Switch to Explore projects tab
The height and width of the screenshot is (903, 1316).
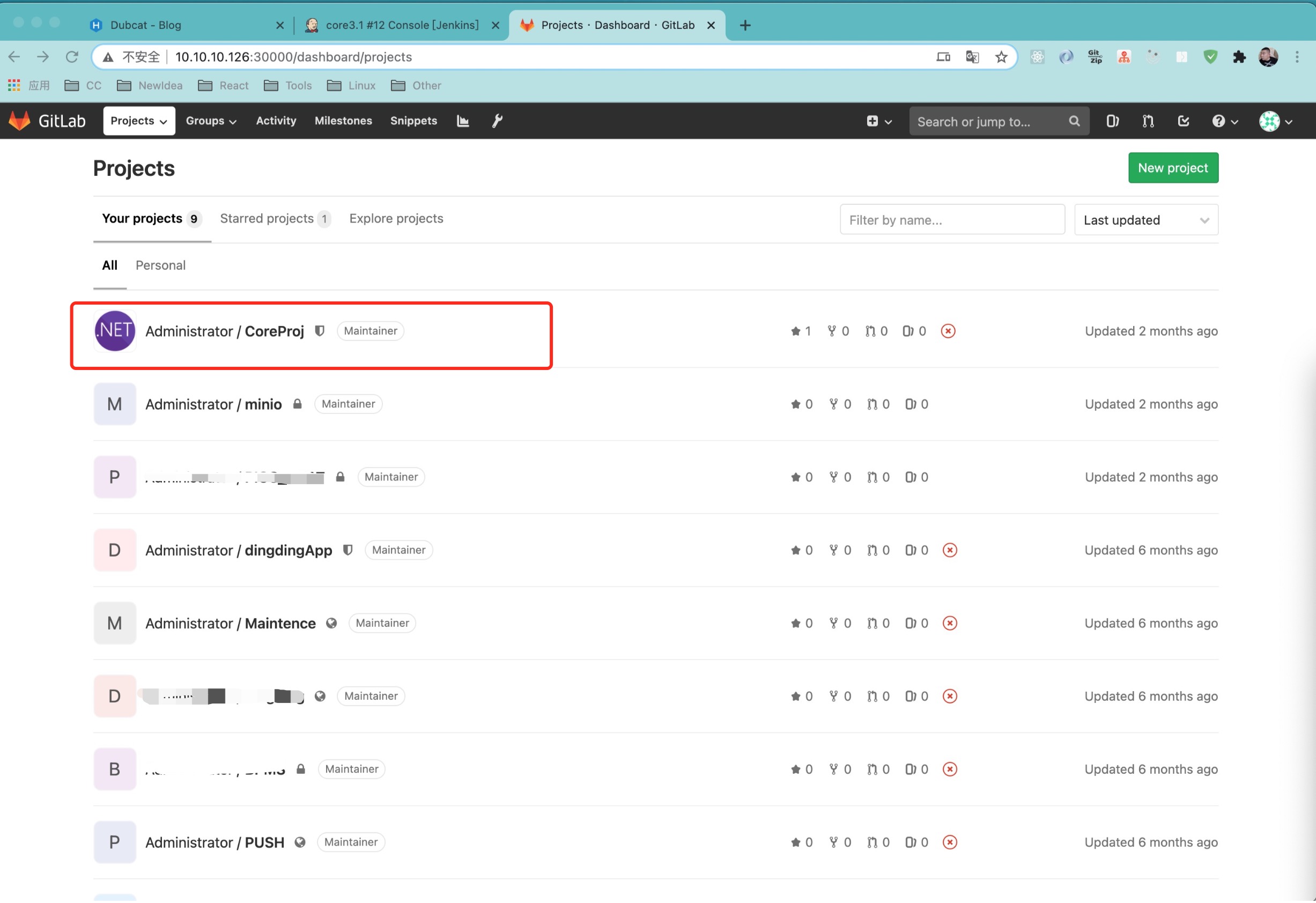coord(396,219)
